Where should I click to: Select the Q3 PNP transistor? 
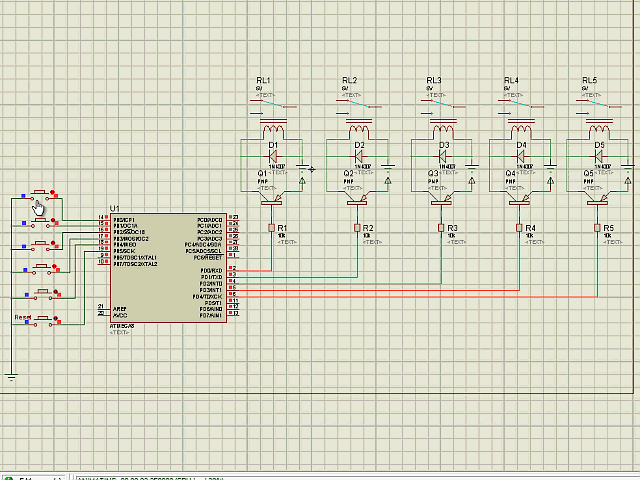pos(442,199)
